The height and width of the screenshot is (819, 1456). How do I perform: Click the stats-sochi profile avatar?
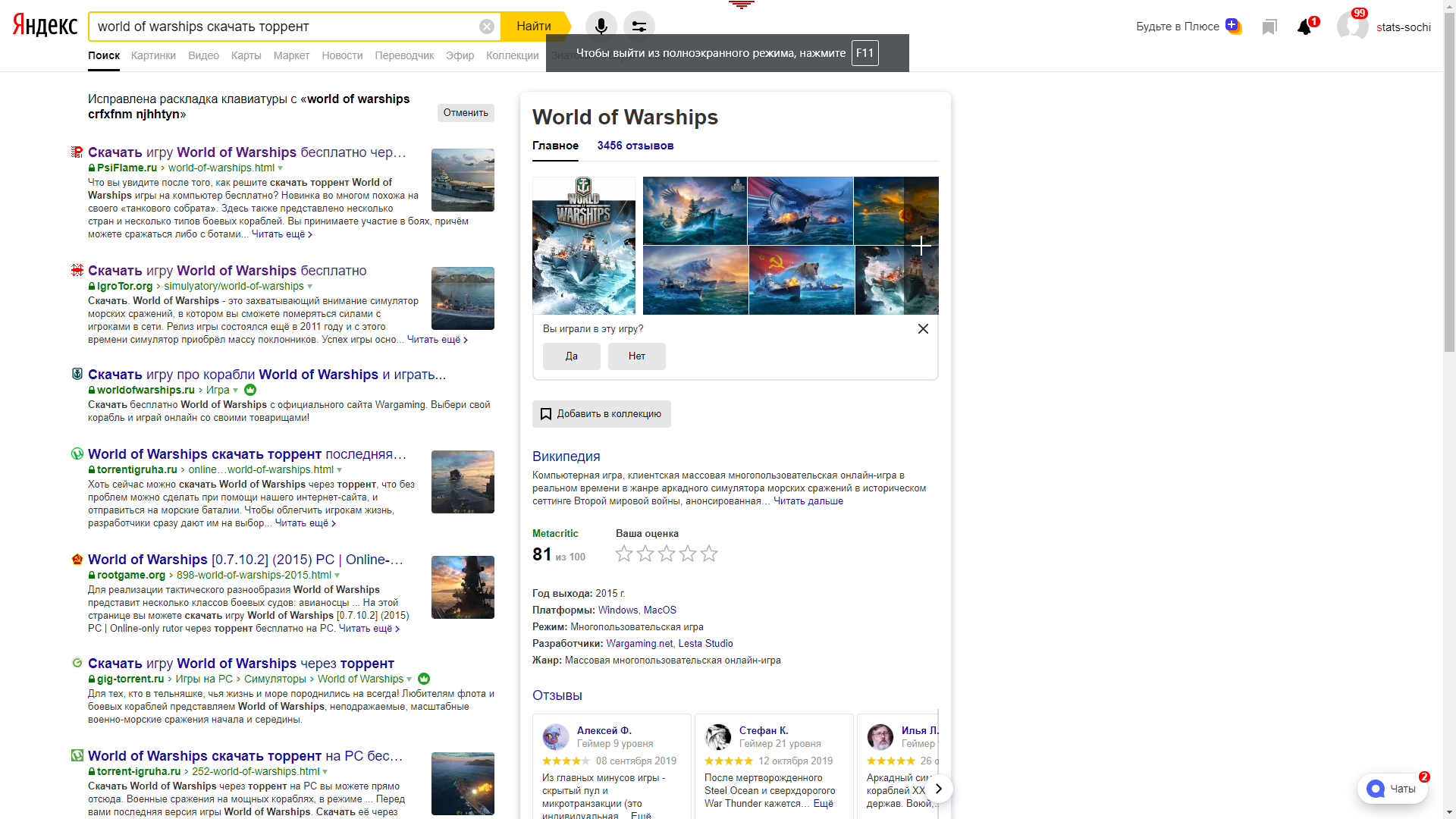click(1352, 27)
